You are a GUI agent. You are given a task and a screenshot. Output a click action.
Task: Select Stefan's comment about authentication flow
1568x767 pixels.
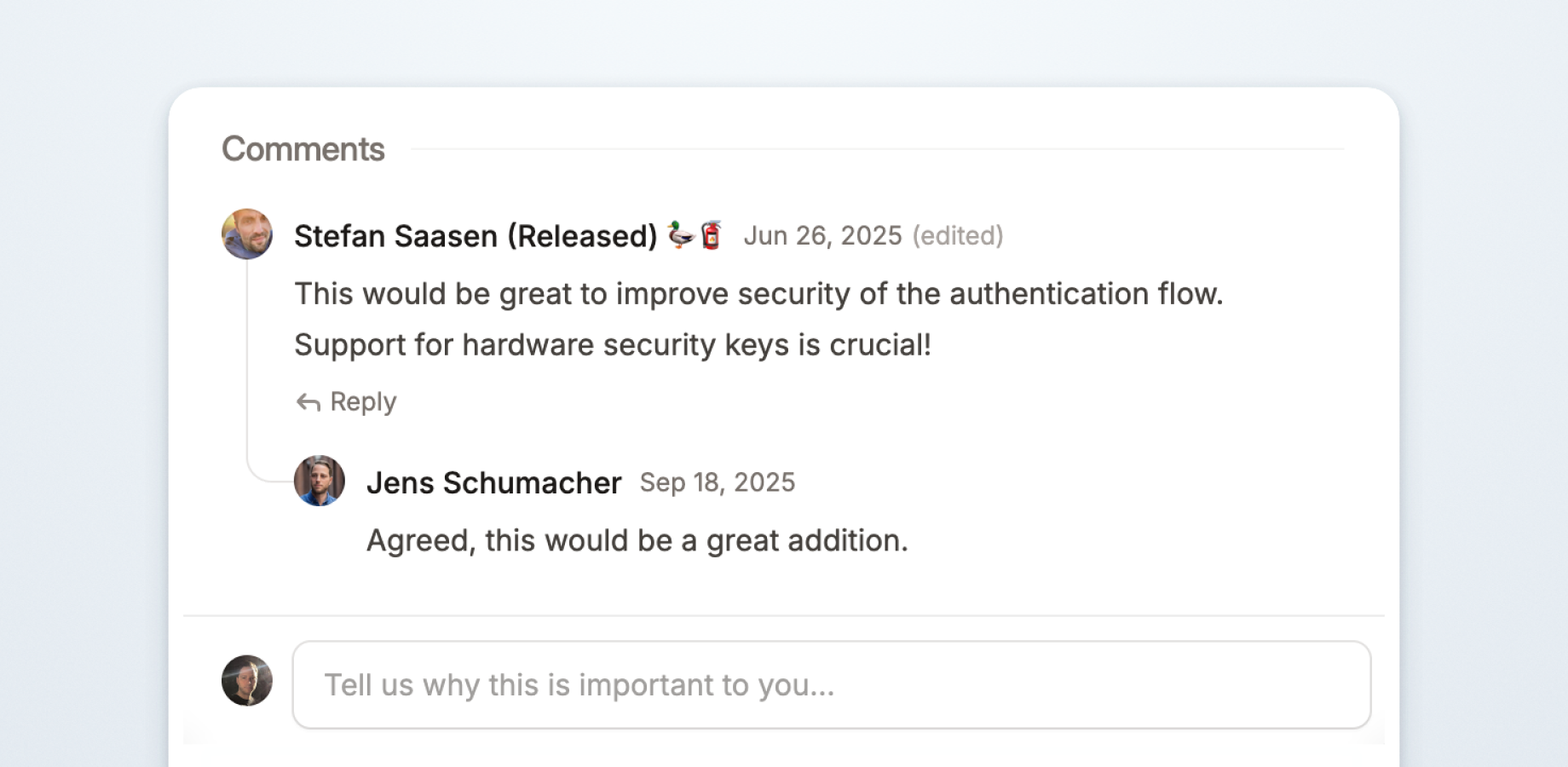pyautogui.click(x=758, y=293)
